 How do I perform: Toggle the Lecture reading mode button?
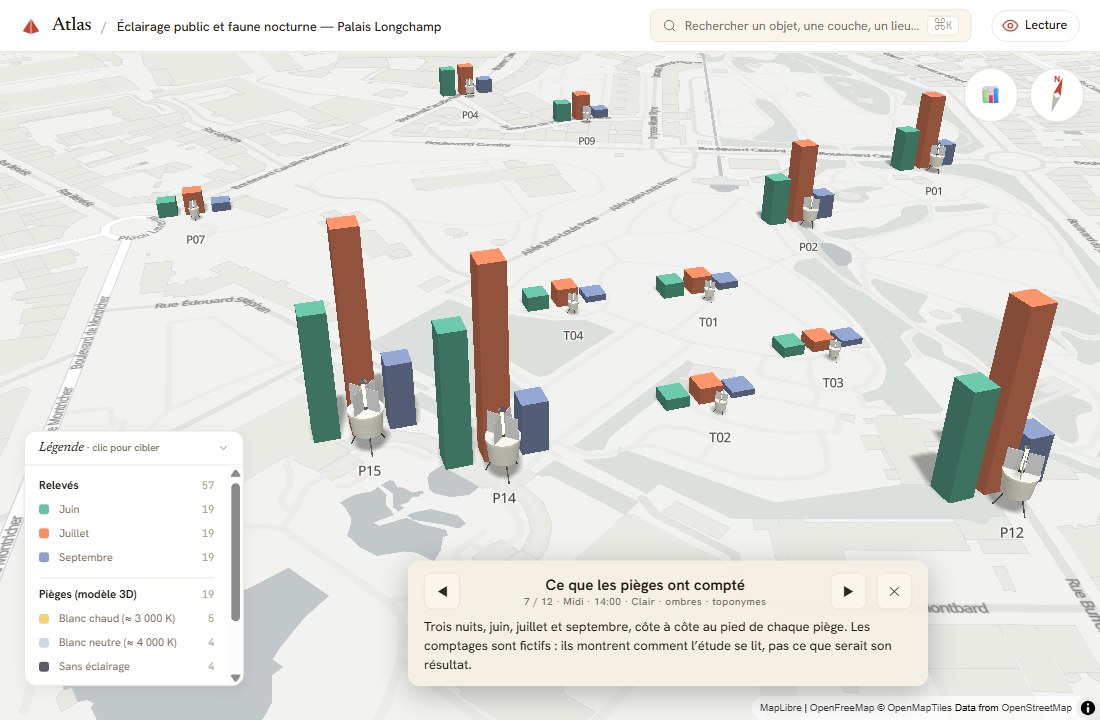tap(1035, 25)
